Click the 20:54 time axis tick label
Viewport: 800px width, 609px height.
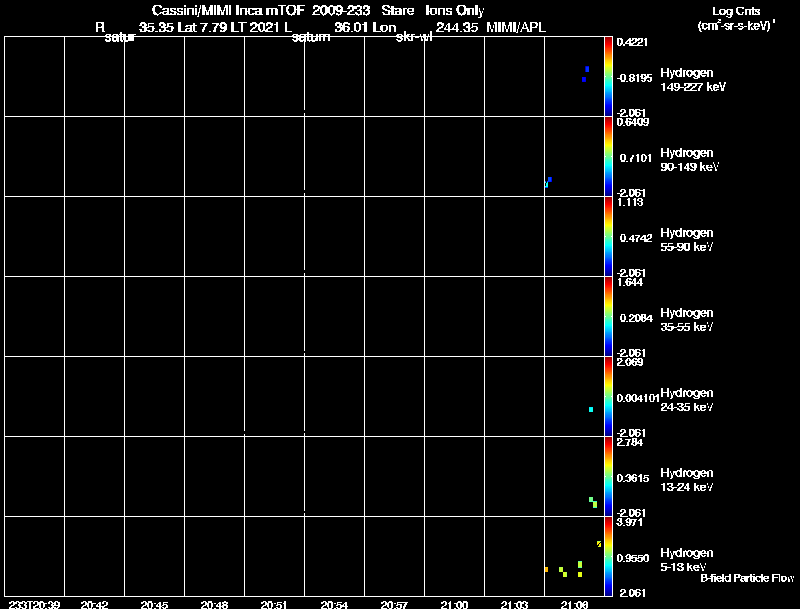(x=334, y=605)
